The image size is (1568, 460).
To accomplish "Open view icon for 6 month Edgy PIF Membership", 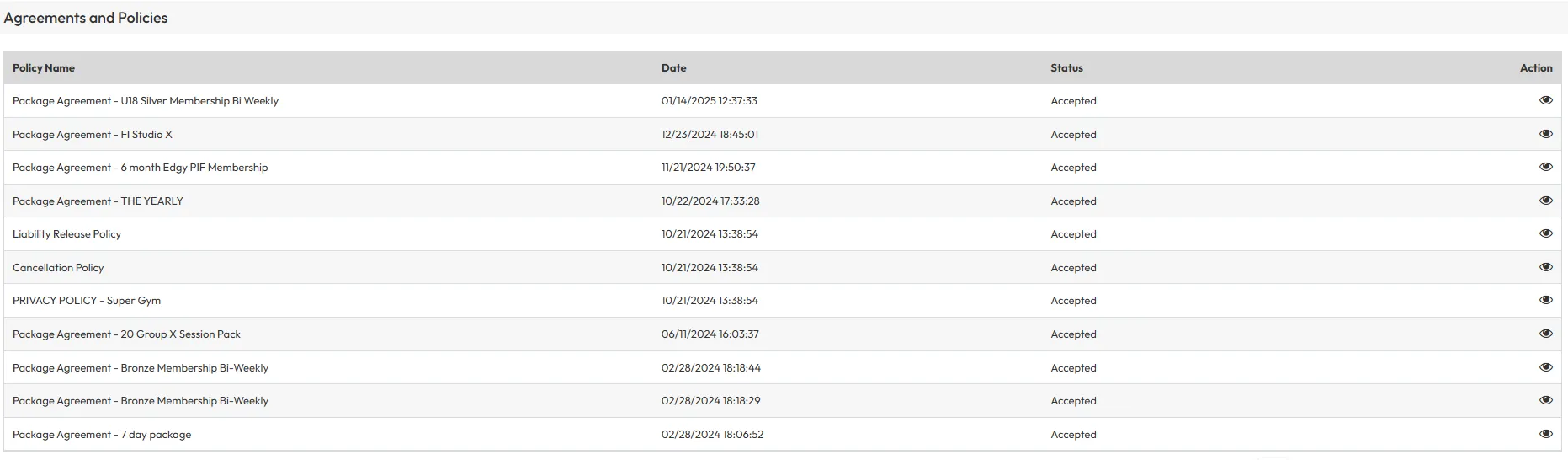I will [x=1545, y=167].
